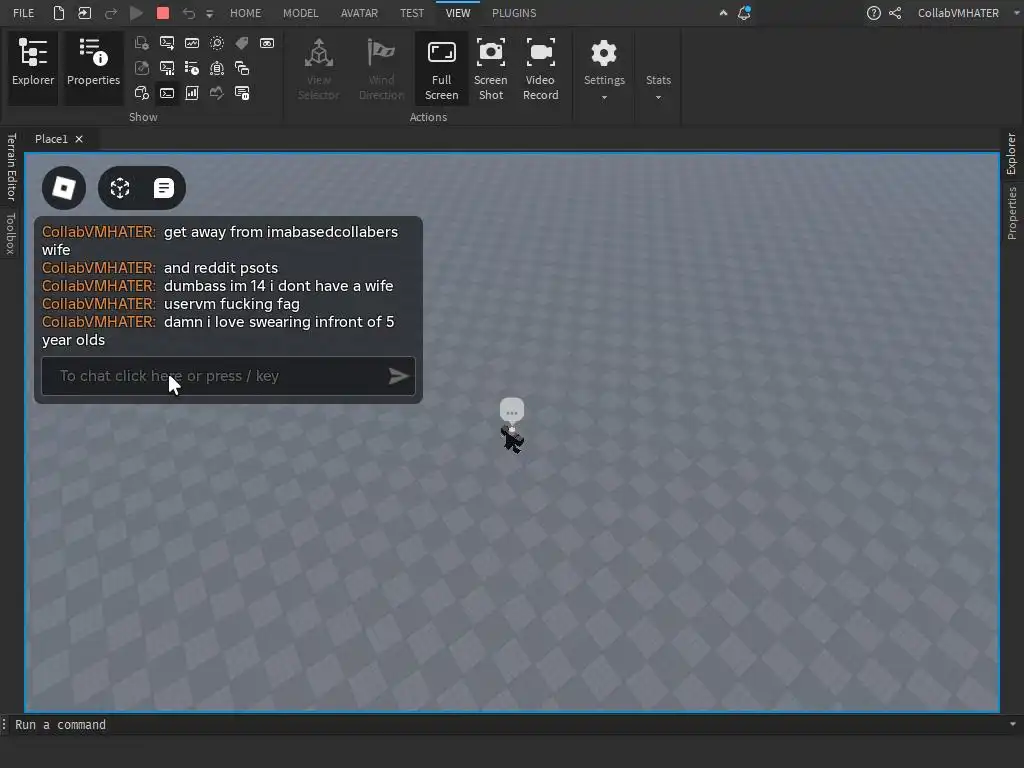Open the Terrain Editor side tab
The image size is (1024, 768).
click(11, 167)
